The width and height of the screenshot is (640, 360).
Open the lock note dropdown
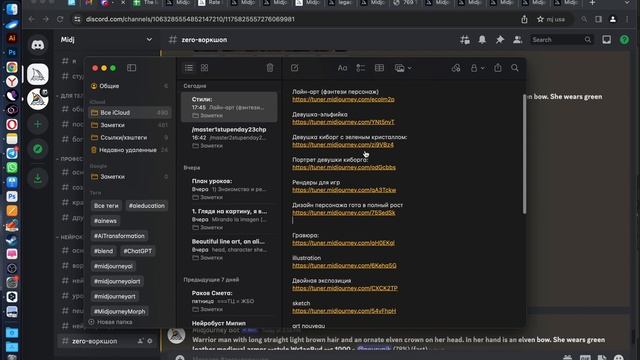coord(477,68)
